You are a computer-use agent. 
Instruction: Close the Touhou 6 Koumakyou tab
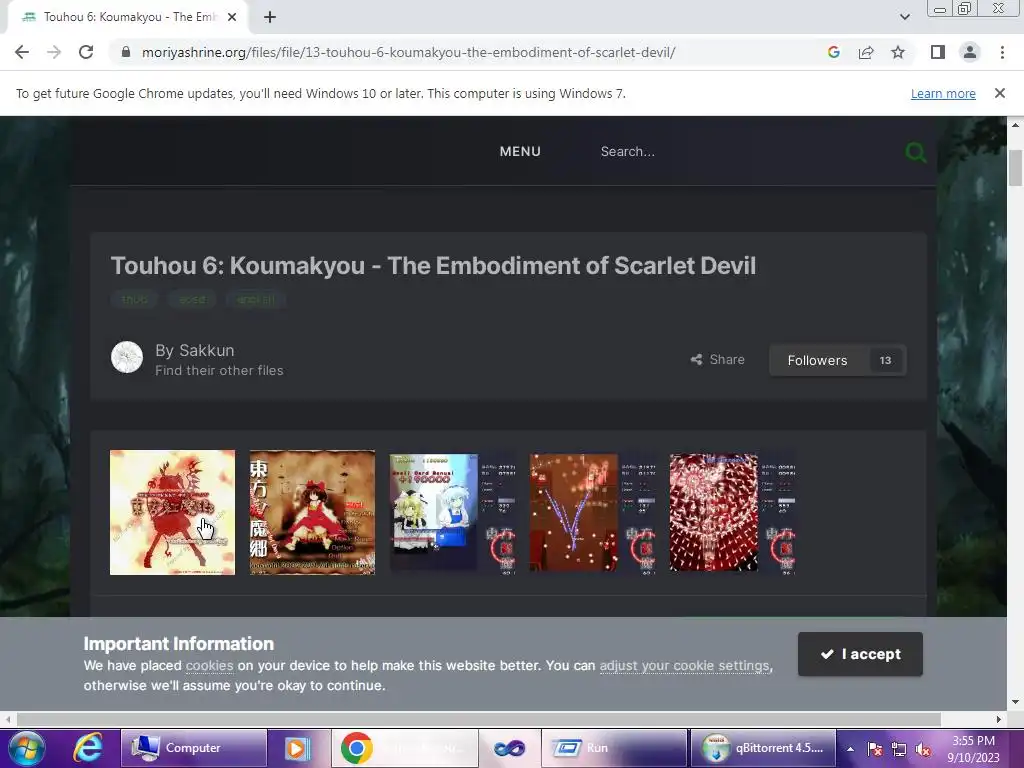232,17
